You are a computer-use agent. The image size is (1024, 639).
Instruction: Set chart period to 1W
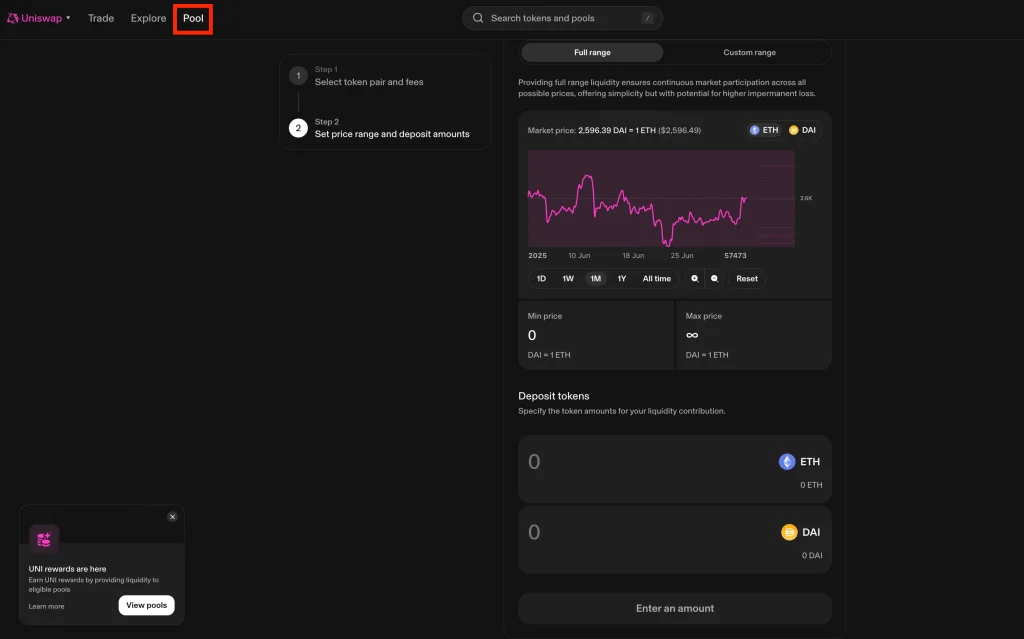point(568,279)
